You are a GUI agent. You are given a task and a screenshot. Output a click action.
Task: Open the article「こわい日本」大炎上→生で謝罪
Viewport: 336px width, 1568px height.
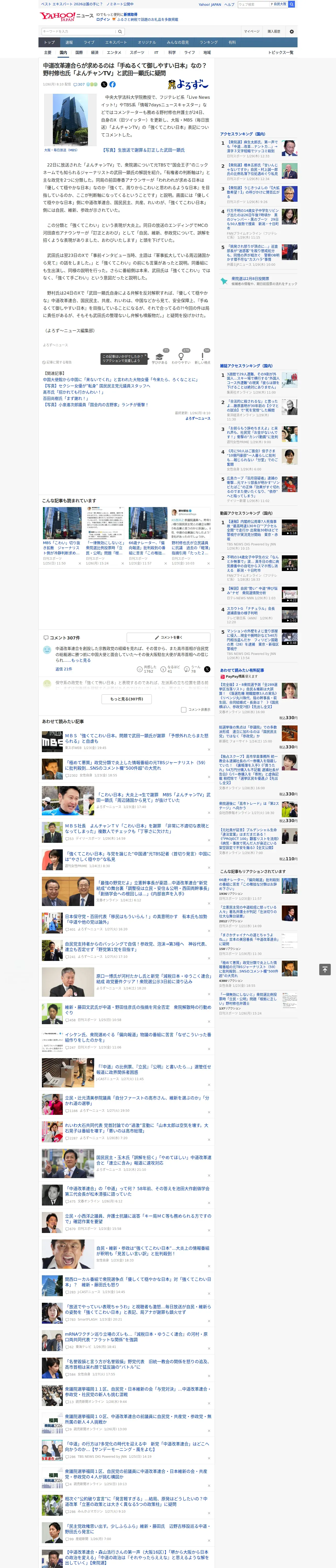pos(153,797)
